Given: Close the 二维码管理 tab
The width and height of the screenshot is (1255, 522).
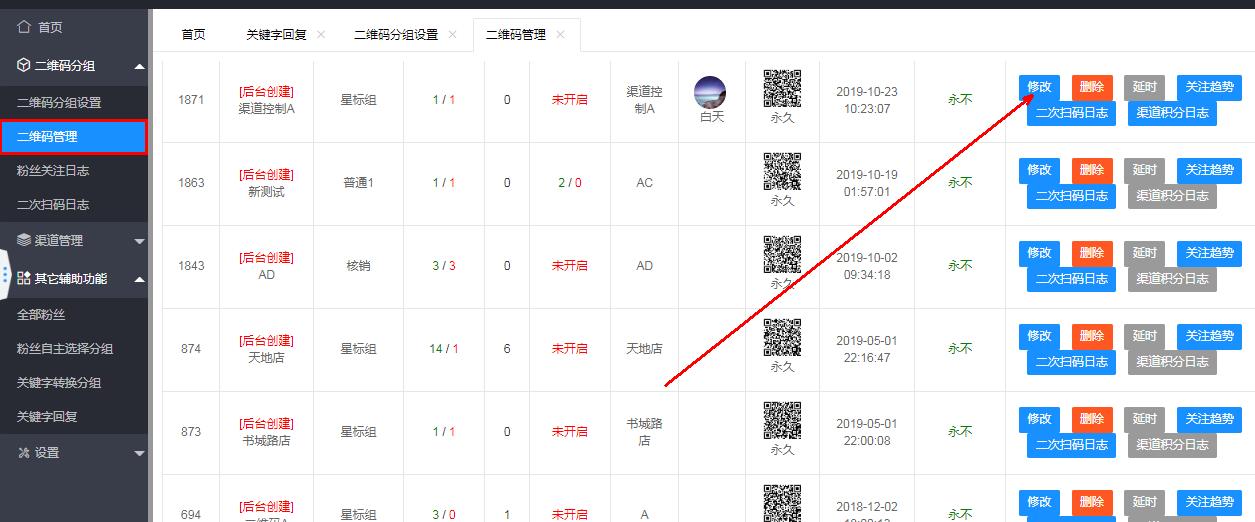Looking at the screenshot, I should click(x=560, y=34).
